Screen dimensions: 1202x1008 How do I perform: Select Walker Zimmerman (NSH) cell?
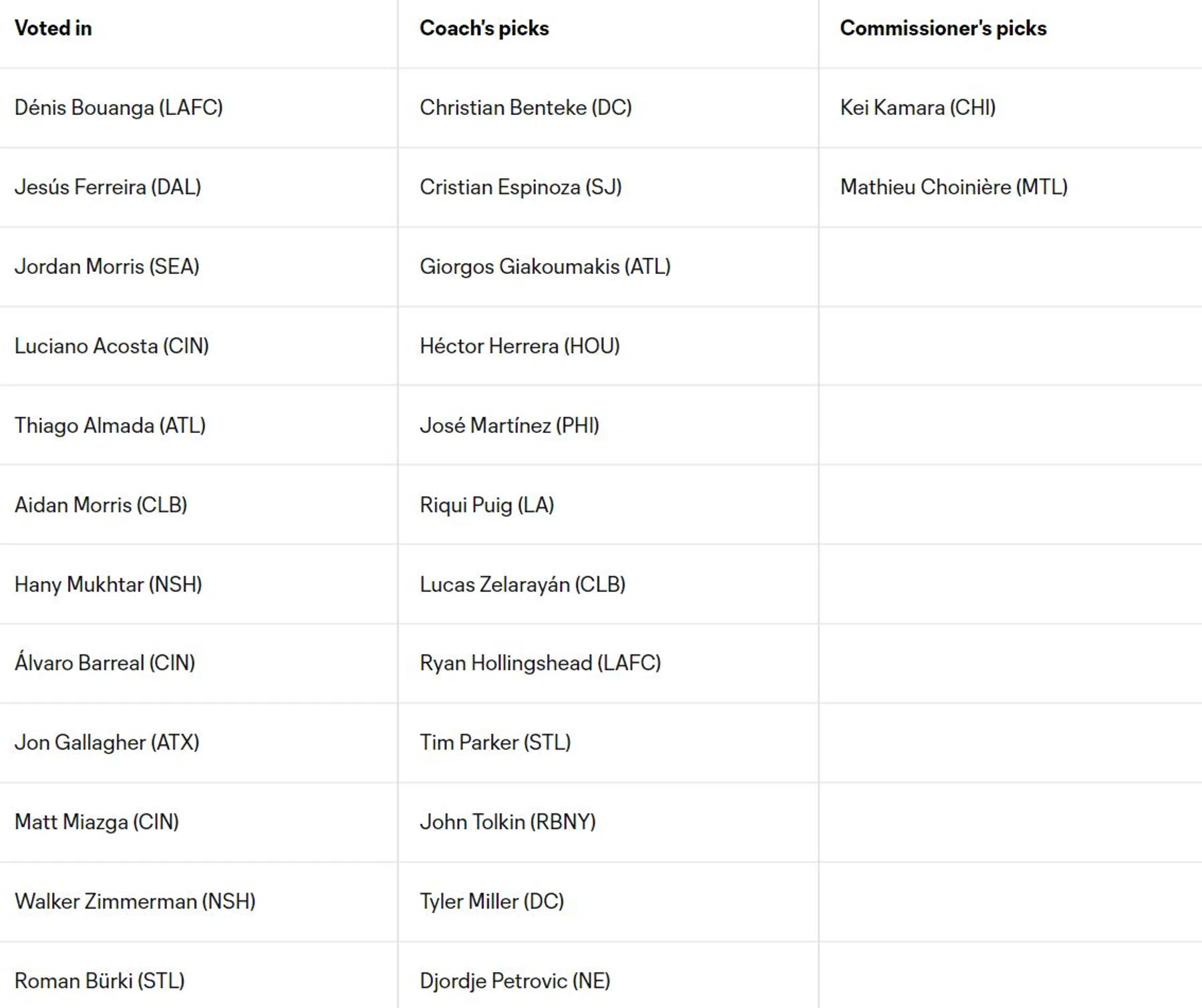pyautogui.click(x=135, y=901)
